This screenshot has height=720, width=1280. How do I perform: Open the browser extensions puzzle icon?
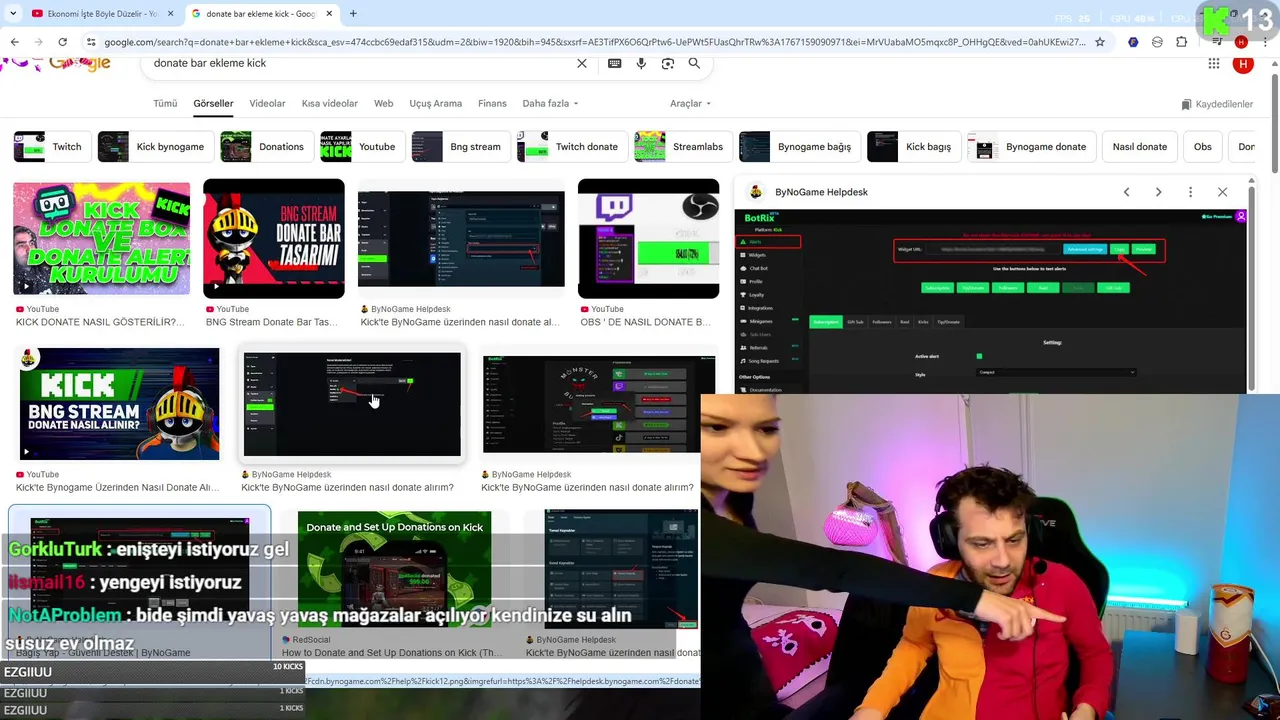(1182, 42)
